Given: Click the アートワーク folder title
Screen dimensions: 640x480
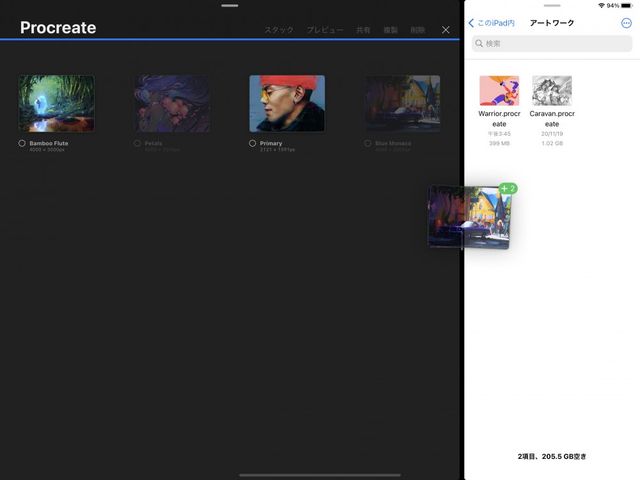Looking at the screenshot, I should pos(552,23).
